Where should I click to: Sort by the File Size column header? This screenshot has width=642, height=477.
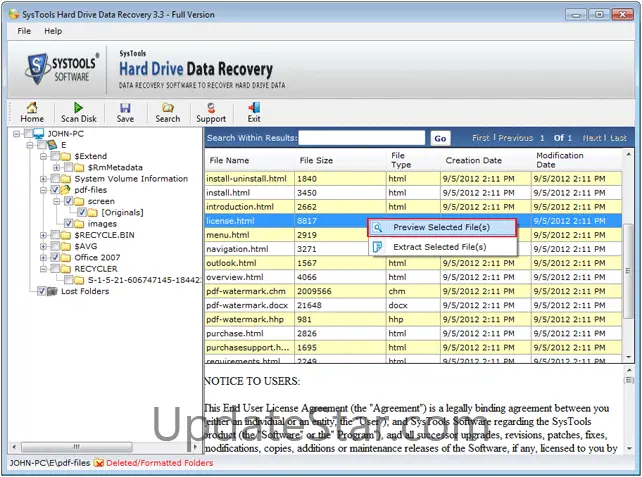340,160
